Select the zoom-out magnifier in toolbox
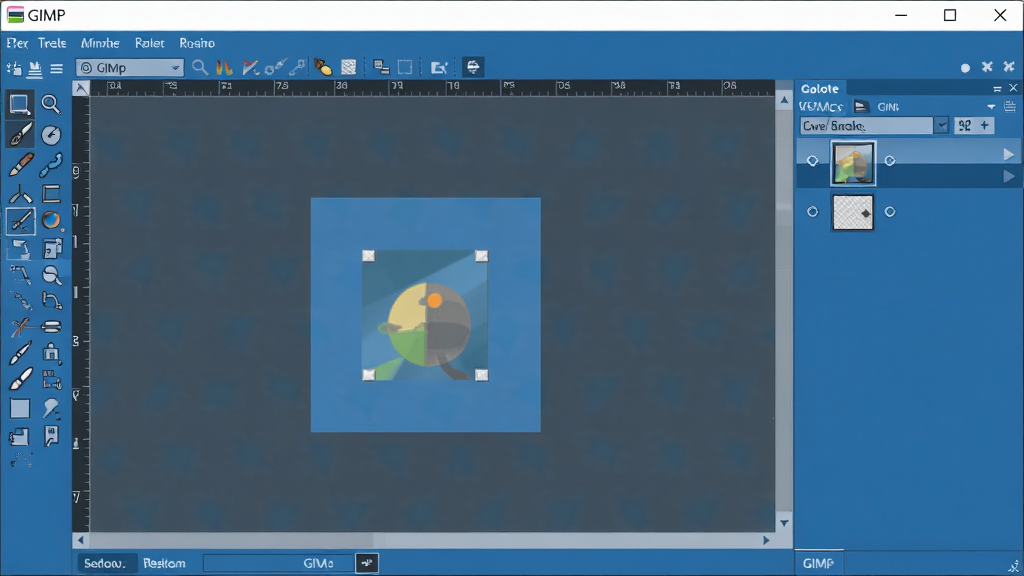Image resolution: width=1024 pixels, height=576 pixels. tap(51, 275)
